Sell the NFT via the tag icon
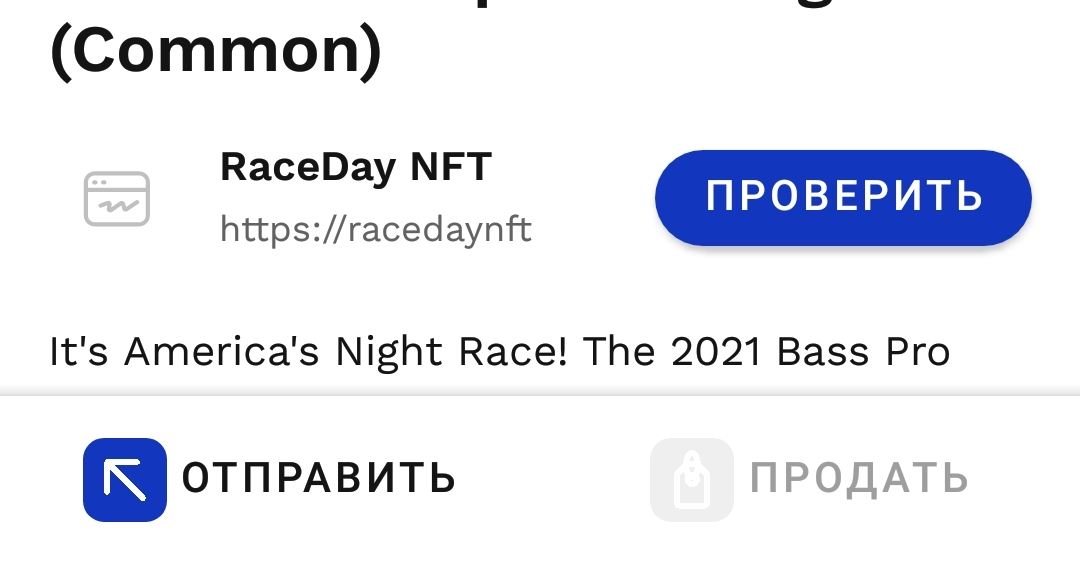 [x=692, y=479]
